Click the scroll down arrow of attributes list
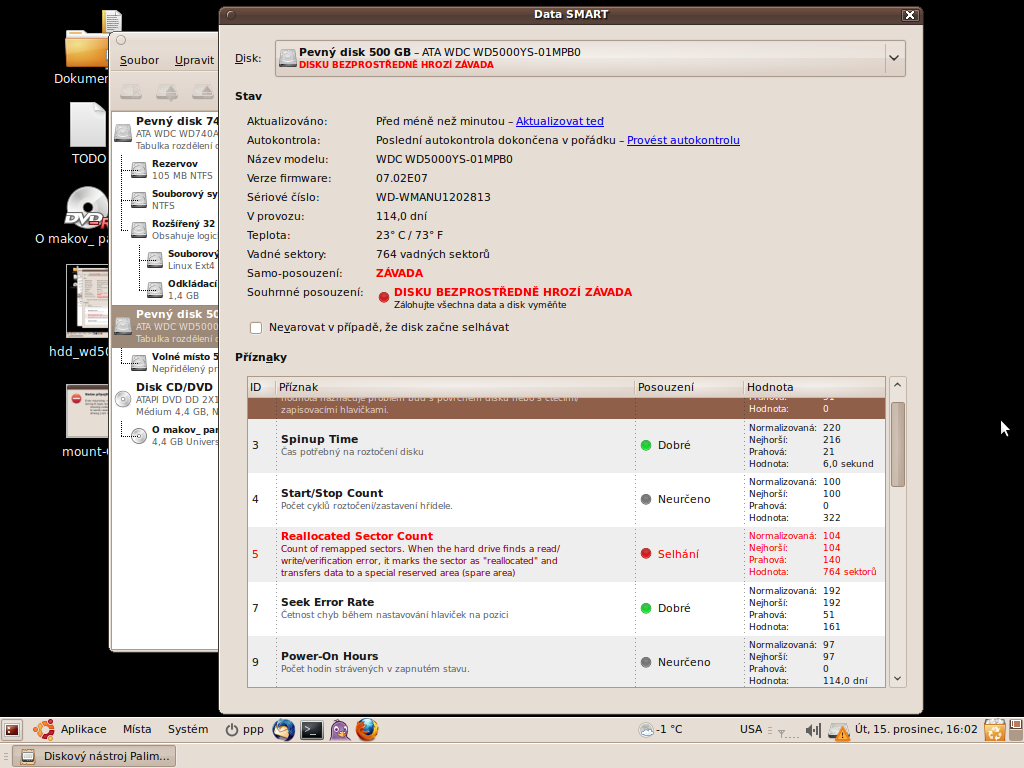The height and width of the screenshot is (768, 1024). (897, 679)
